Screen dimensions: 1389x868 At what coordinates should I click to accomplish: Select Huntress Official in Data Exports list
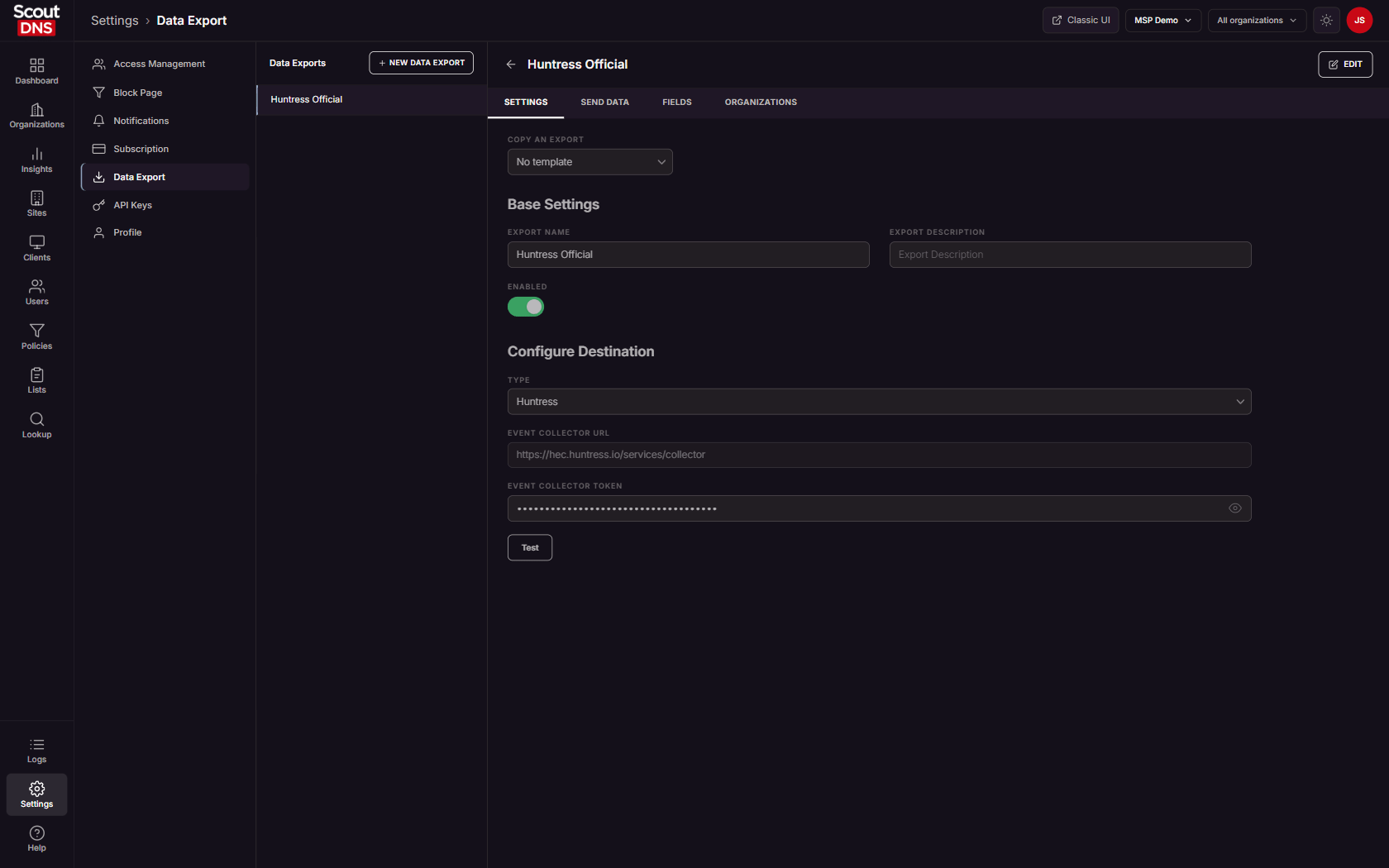tap(372, 99)
